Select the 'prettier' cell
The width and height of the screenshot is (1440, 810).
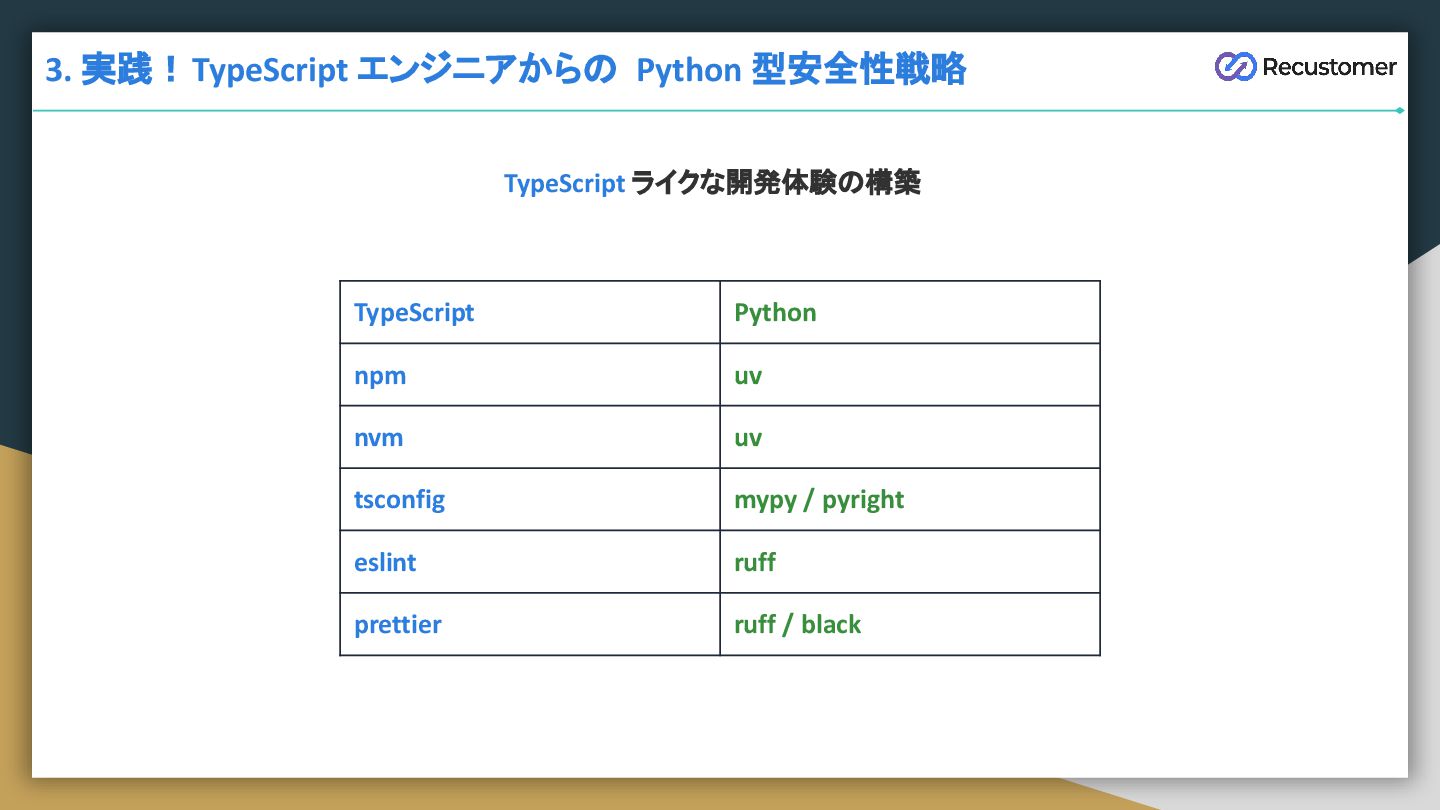530,624
